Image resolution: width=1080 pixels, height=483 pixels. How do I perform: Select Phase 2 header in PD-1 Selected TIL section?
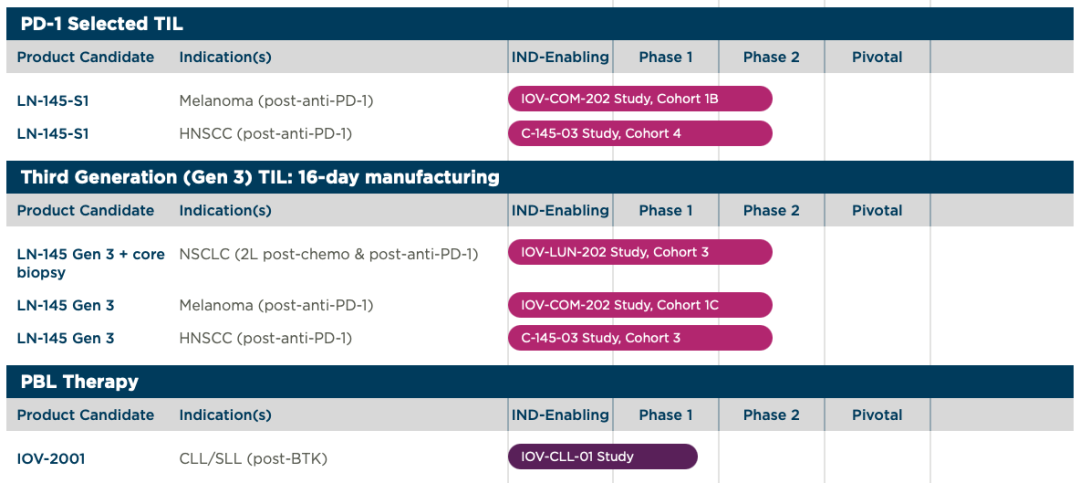(x=771, y=57)
